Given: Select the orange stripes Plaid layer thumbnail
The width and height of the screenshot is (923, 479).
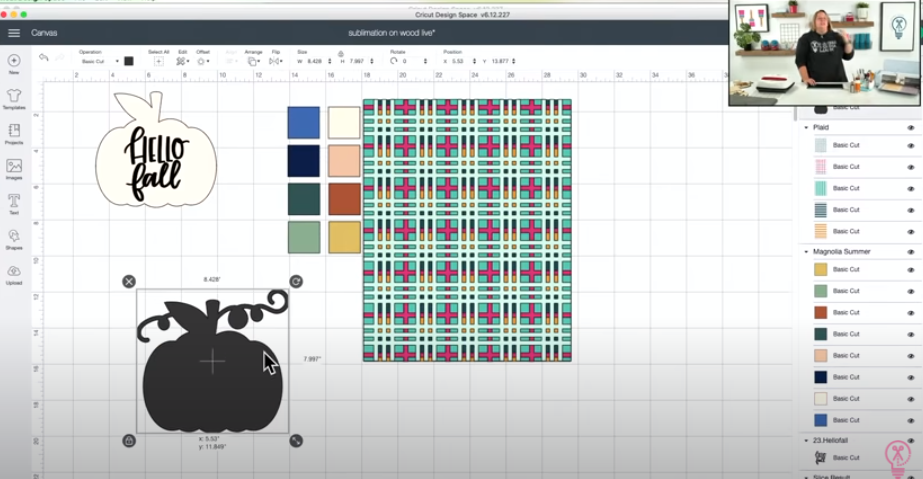Looking at the screenshot, I should click(x=821, y=231).
